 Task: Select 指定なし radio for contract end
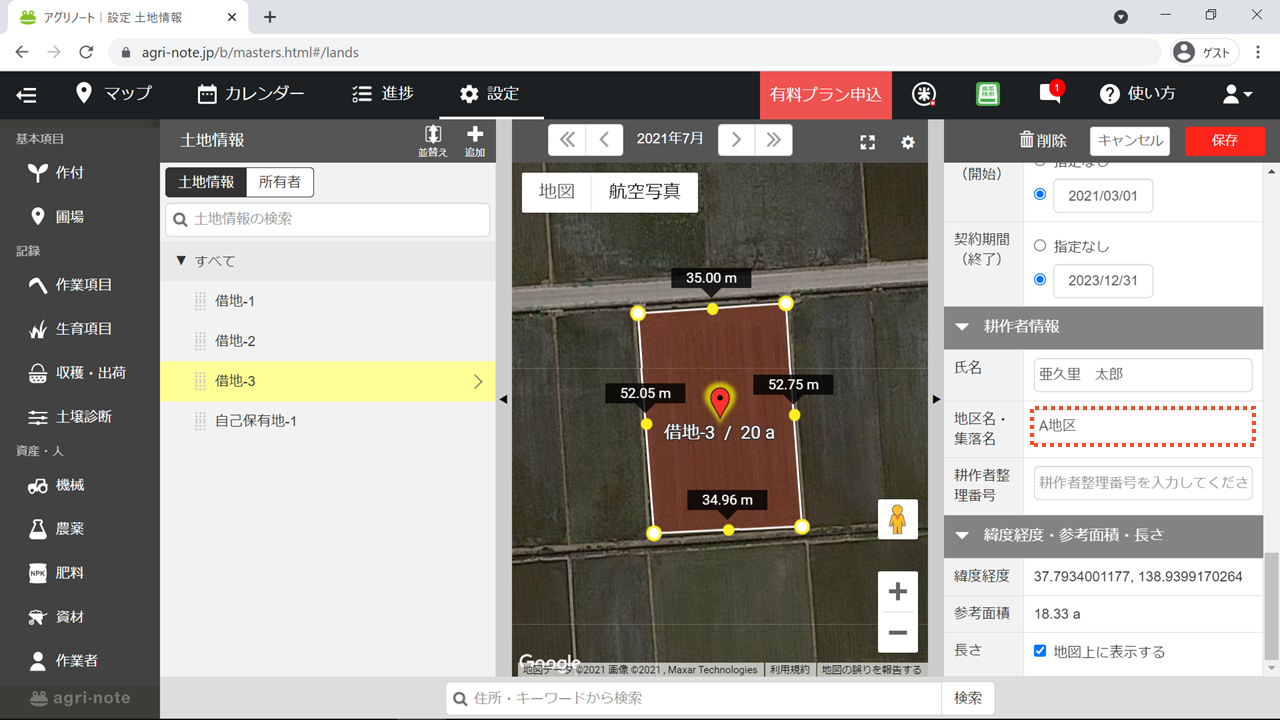click(1040, 246)
